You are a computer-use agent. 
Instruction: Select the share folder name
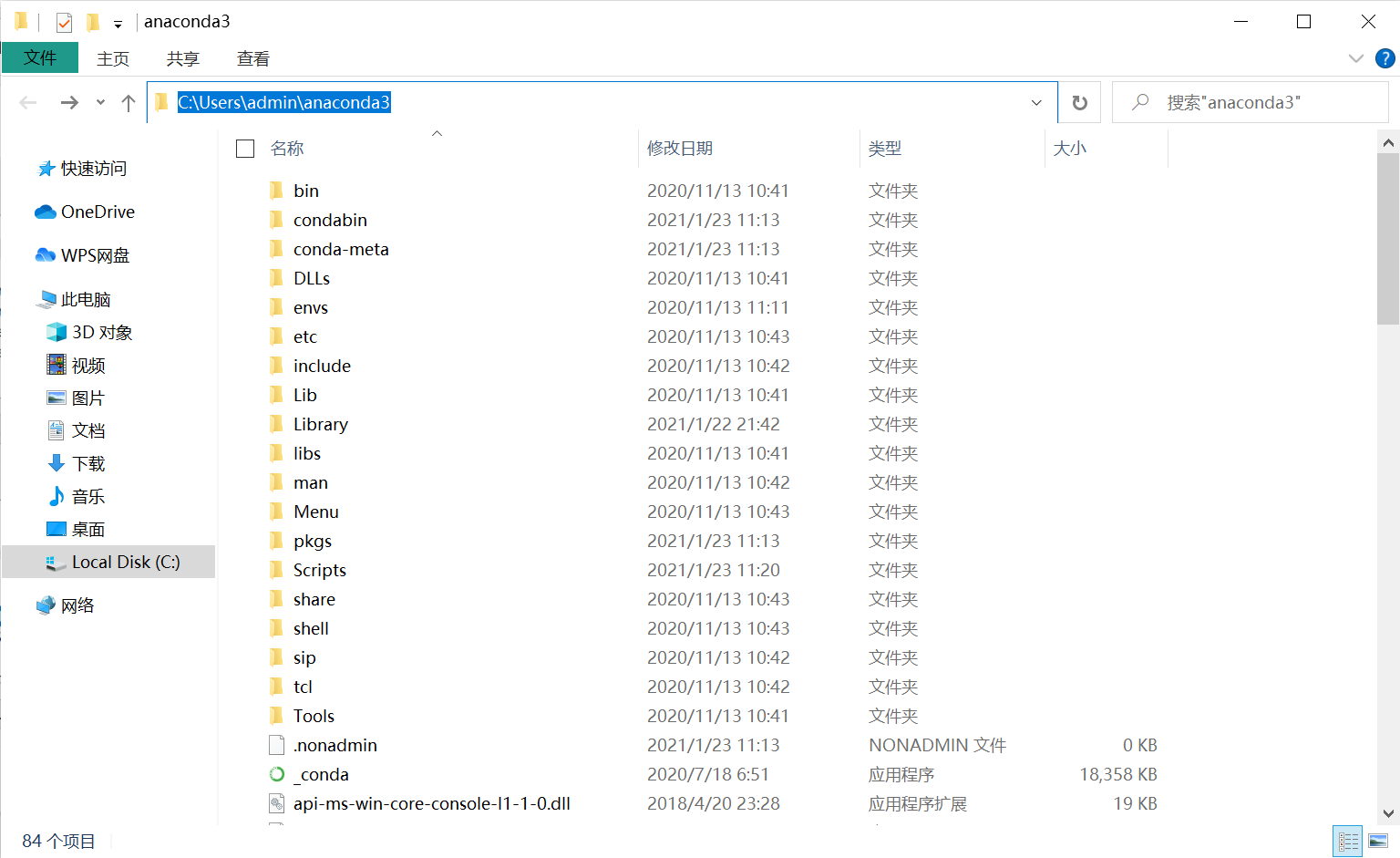[314, 599]
